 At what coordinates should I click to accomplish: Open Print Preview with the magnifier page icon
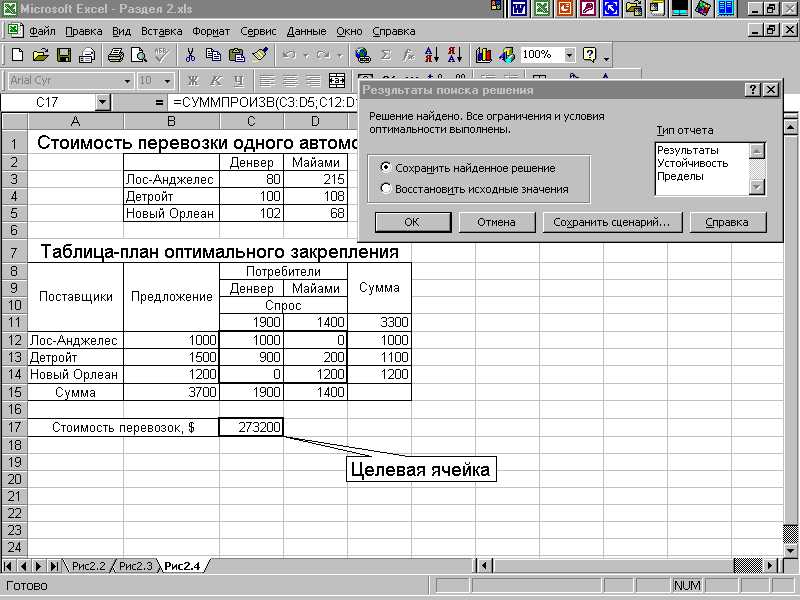tap(139, 55)
